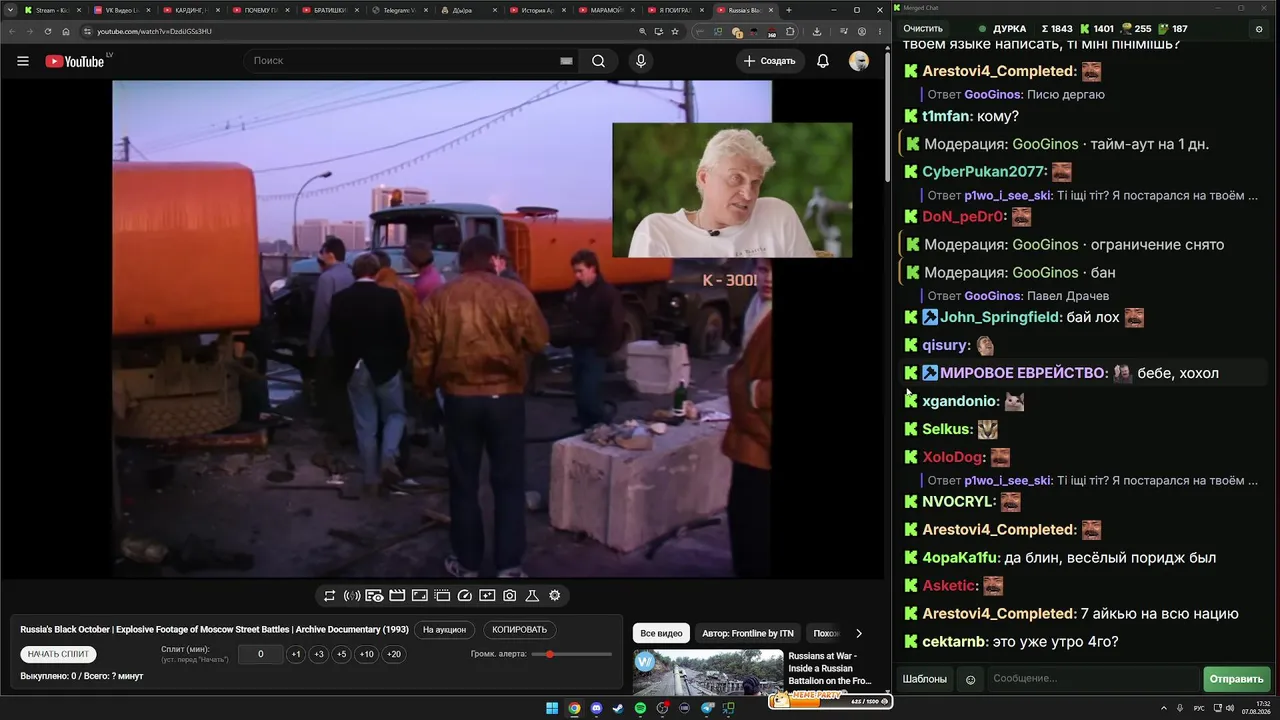Take a video screenshot with the camera icon
This screenshot has width=1280, height=720.
tap(510, 596)
